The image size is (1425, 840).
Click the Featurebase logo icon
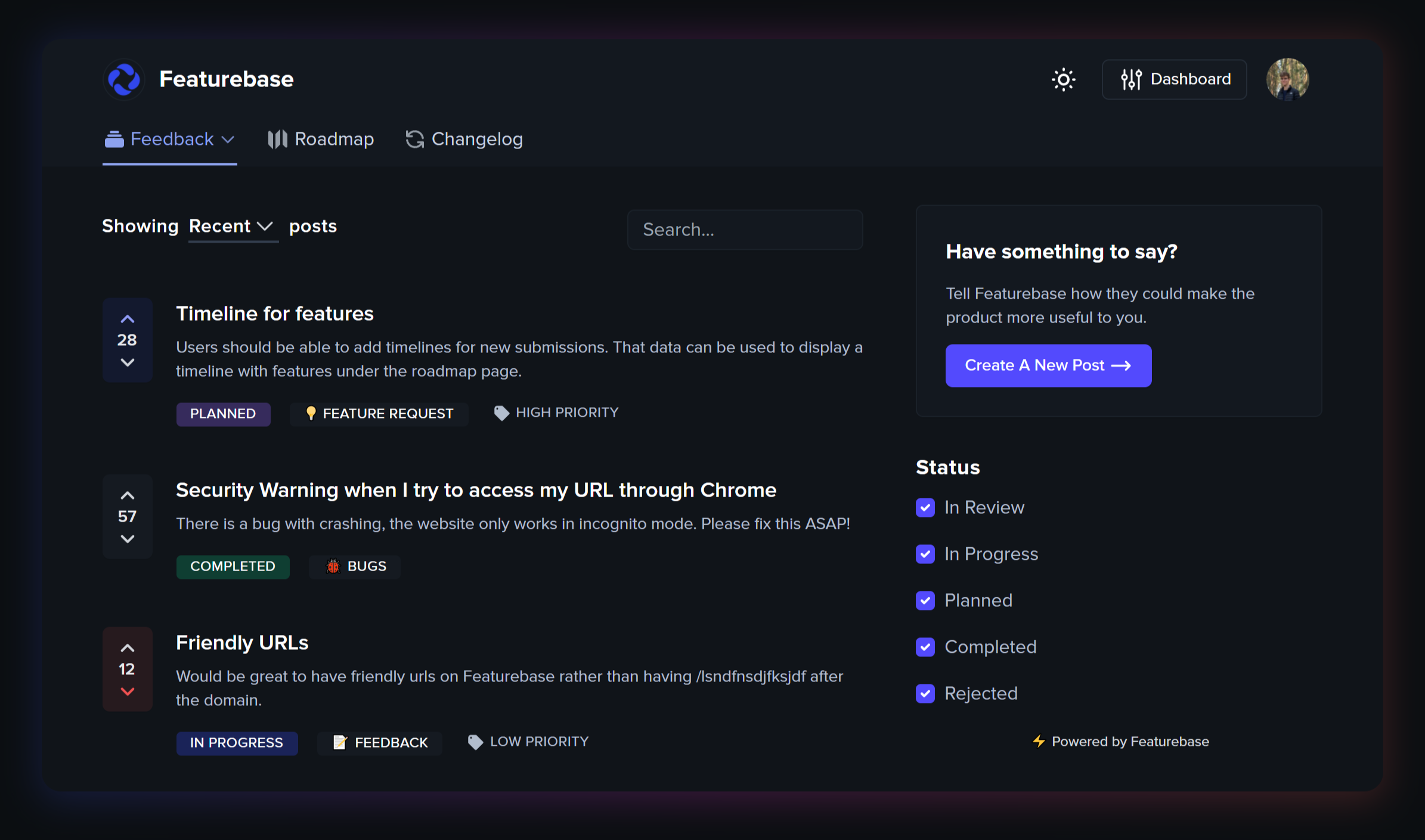(124, 79)
